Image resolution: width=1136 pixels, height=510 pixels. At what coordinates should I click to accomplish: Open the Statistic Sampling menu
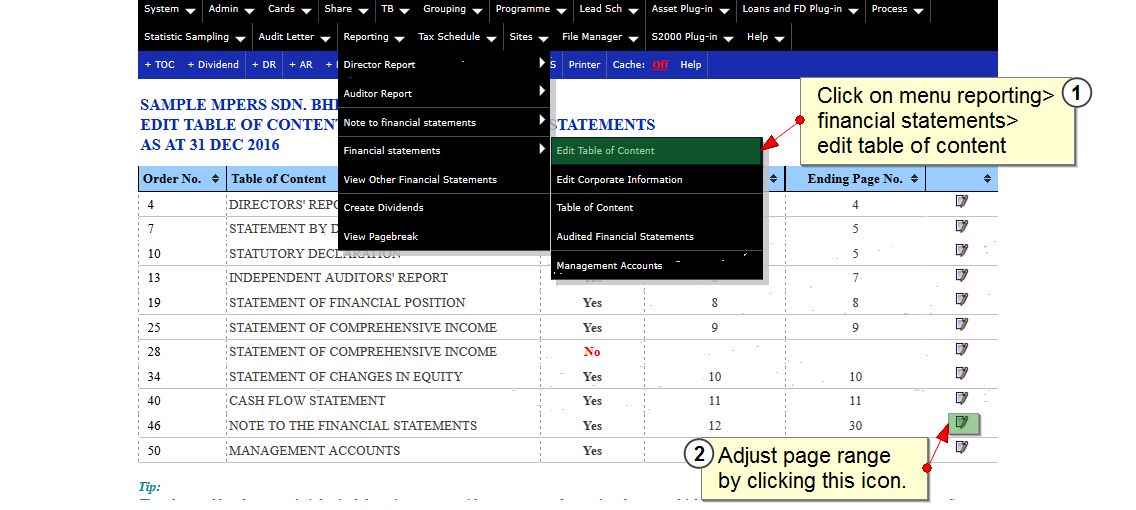point(194,37)
